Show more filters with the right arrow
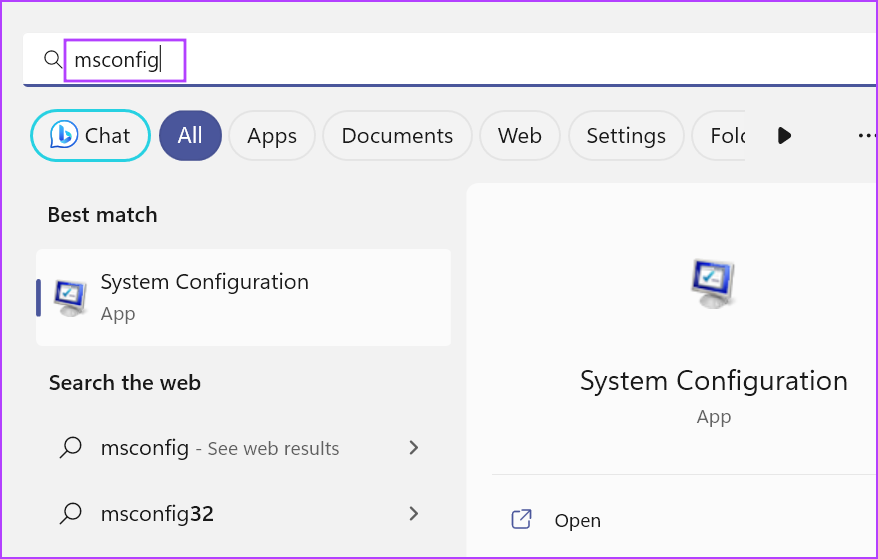Image resolution: width=878 pixels, height=559 pixels. 784,136
